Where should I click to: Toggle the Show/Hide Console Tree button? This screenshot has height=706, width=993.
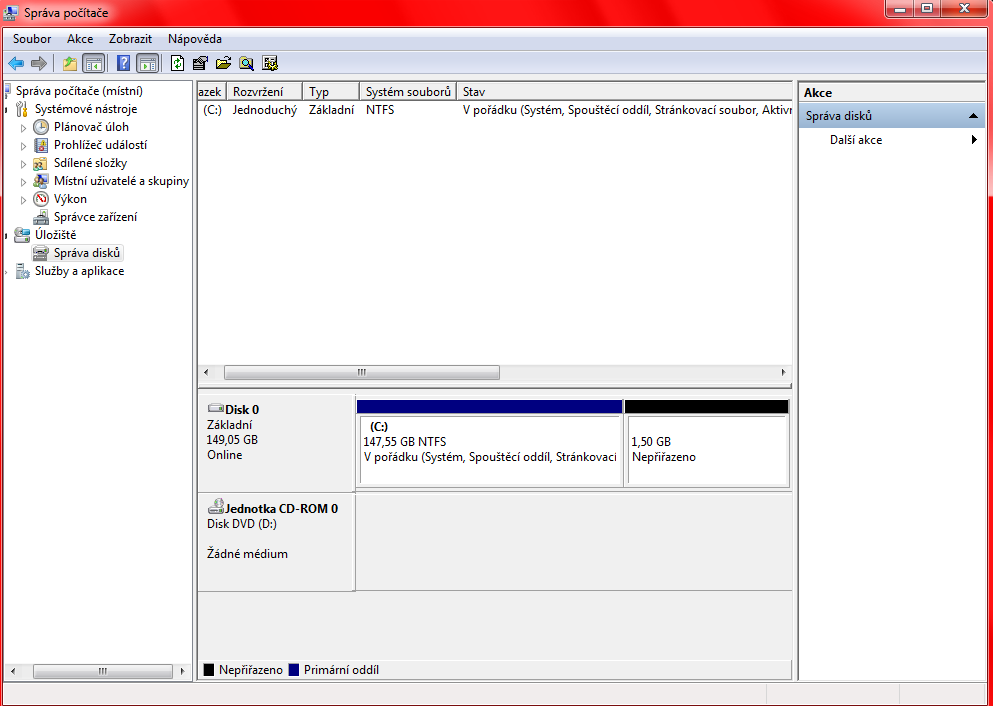[93, 63]
